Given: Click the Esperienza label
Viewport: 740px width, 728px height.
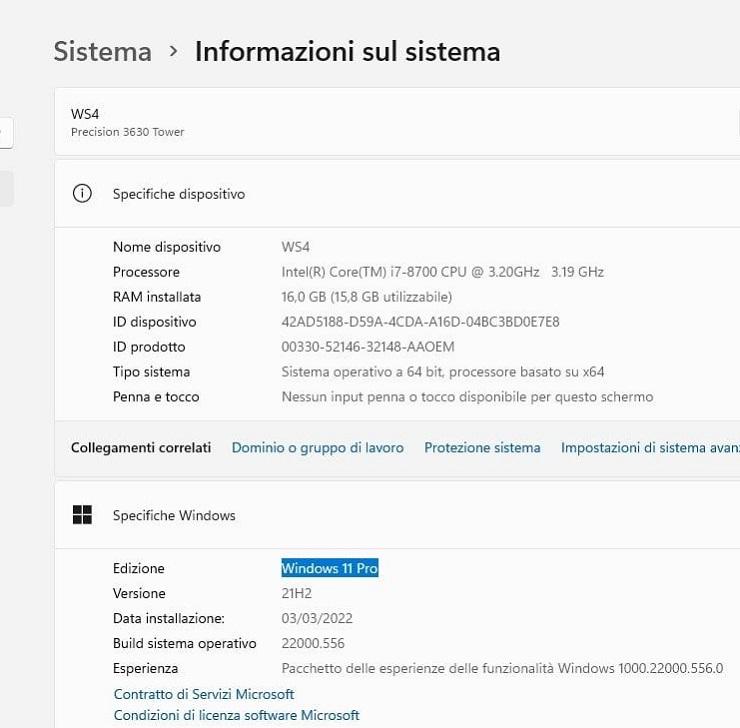Looking at the screenshot, I should pos(145,668).
